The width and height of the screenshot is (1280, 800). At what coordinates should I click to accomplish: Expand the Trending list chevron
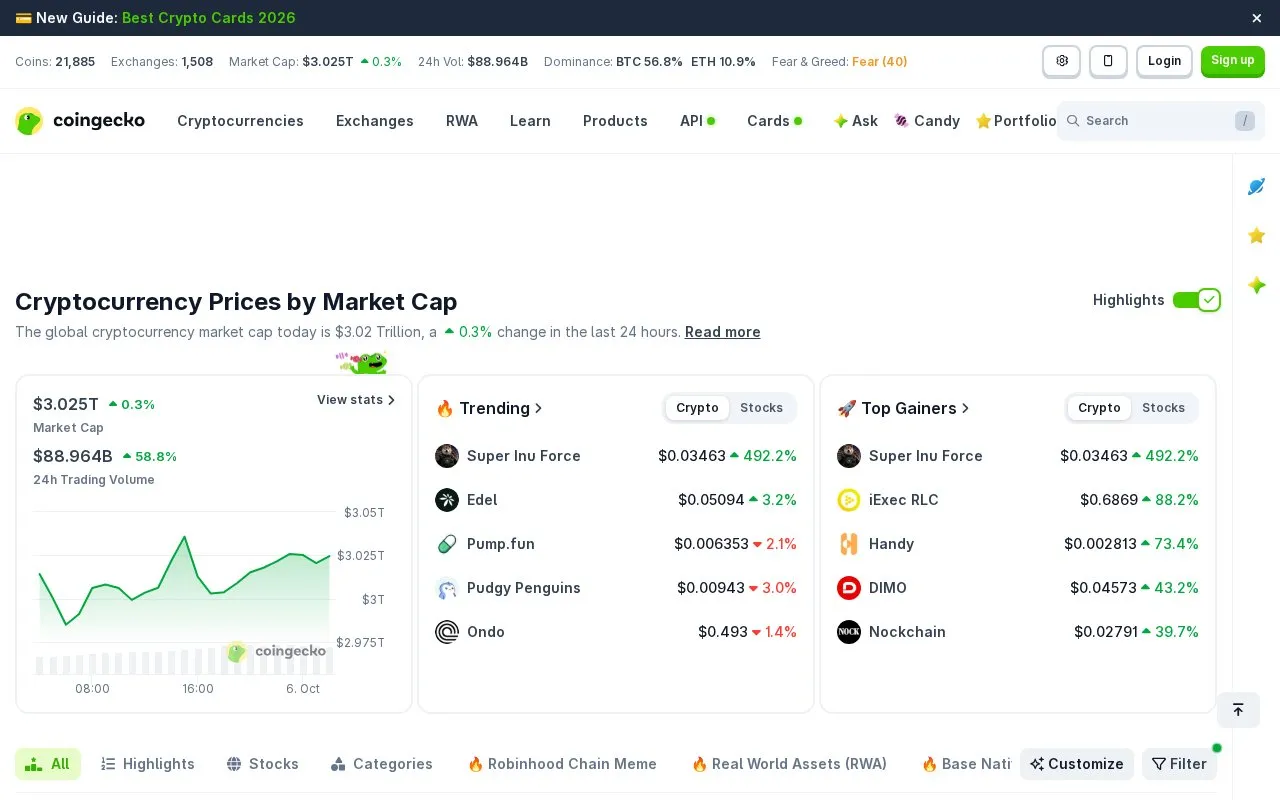[539, 408]
